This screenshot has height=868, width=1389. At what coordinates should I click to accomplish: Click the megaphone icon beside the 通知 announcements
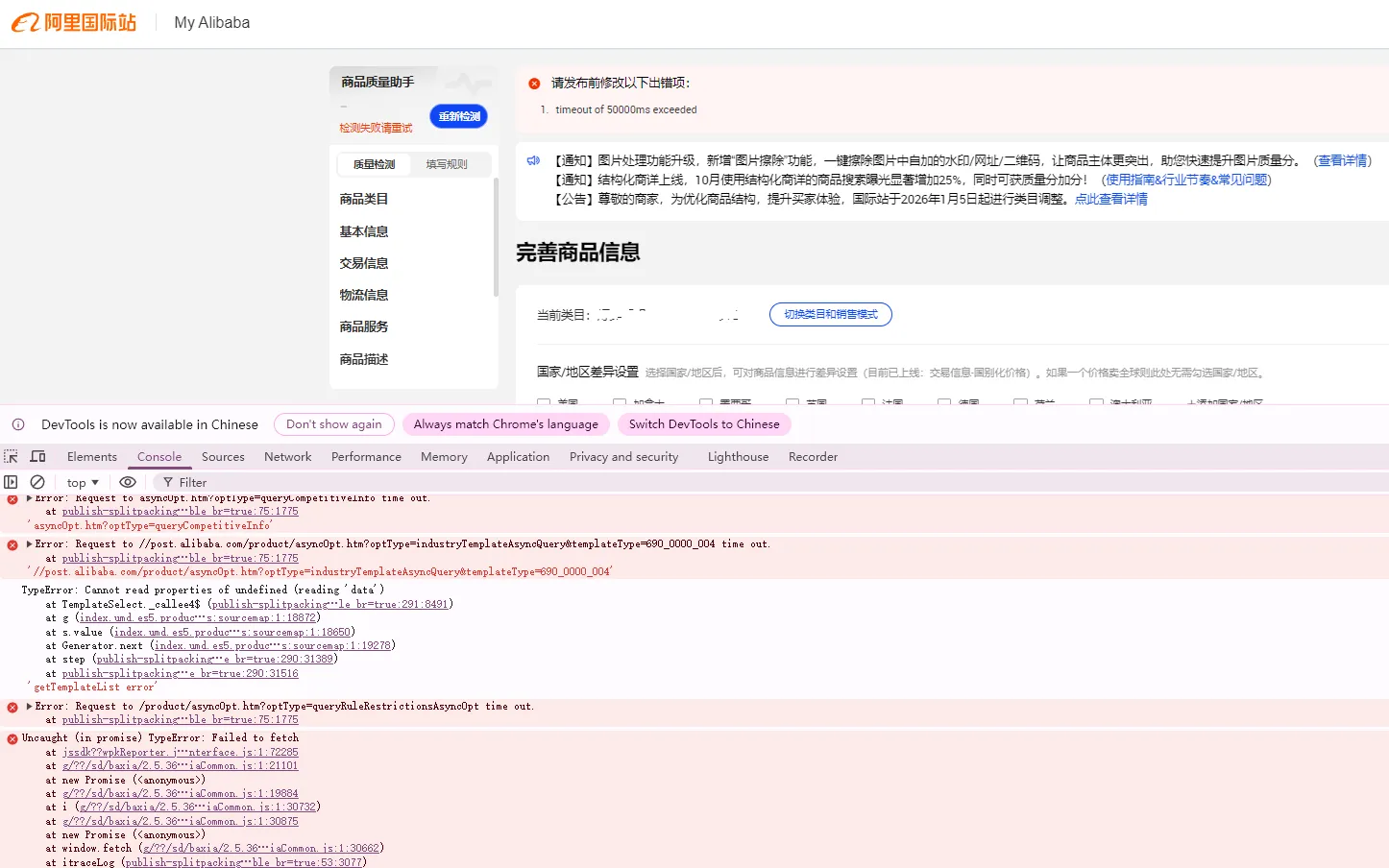click(534, 161)
